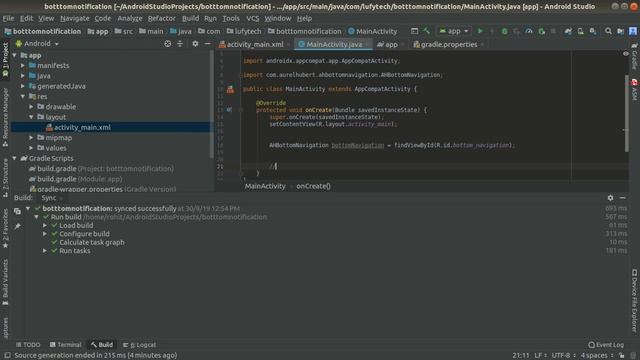Open the Refactor menu
Image resolution: width=640 pixels, height=360 pixels.
[x=162, y=18]
